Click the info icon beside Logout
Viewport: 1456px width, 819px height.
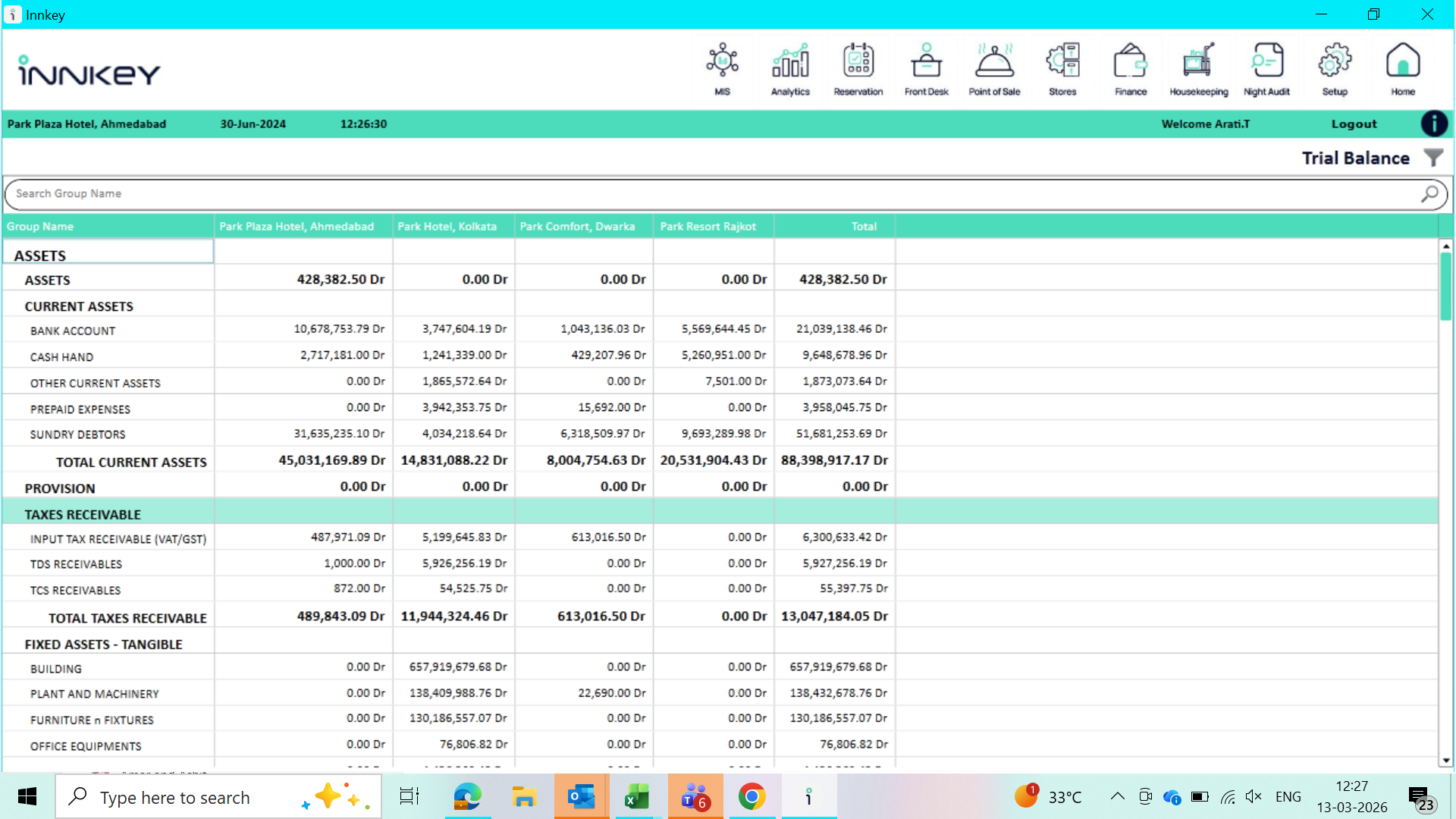[x=1434, y=124]
